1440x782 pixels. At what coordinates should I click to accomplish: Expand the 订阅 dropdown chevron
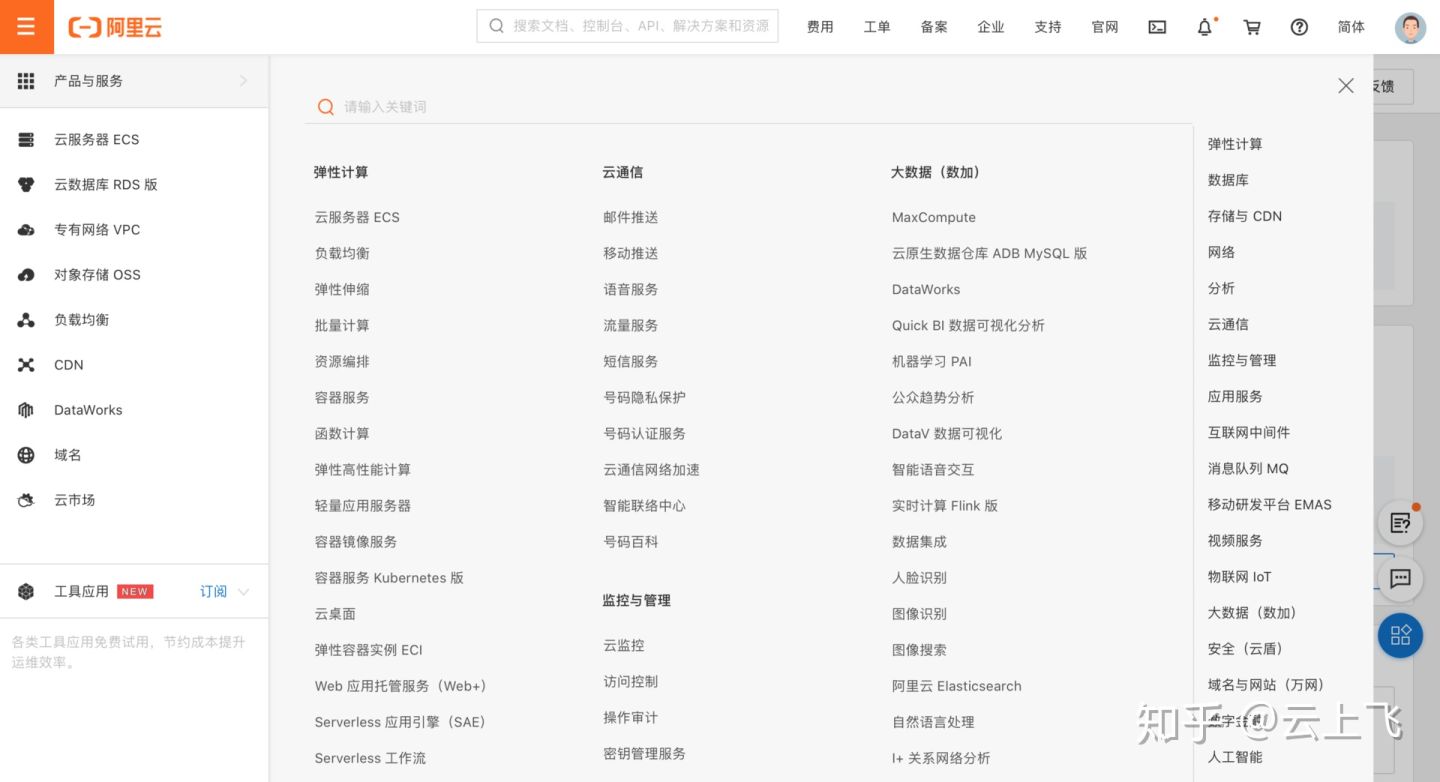243,592
